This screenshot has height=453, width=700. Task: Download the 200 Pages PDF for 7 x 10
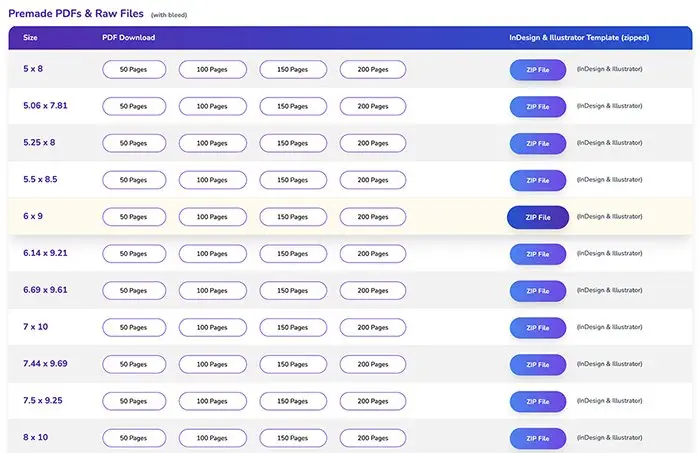(373, 328)
